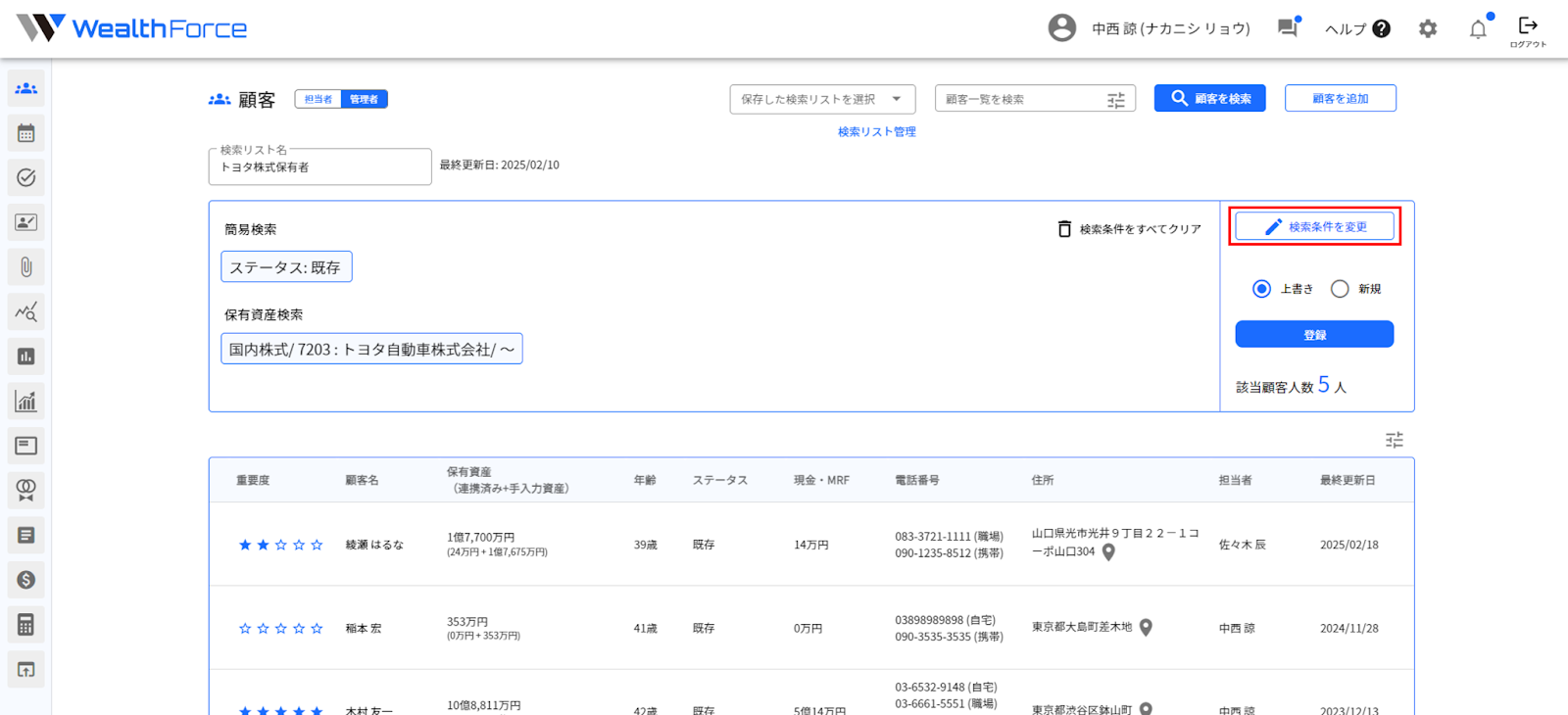Select the 上書き radio button
This screenshot has height=715, width=1568.
[1262, 289]
